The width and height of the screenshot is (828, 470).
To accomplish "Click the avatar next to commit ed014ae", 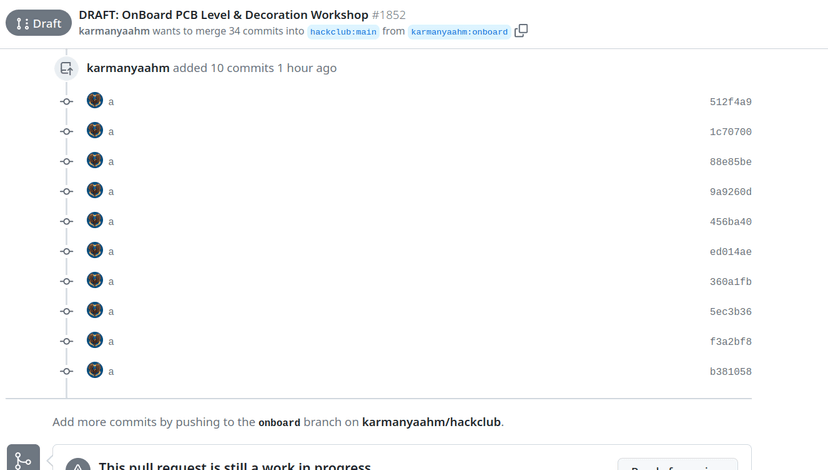I will [x=95, y=250].
